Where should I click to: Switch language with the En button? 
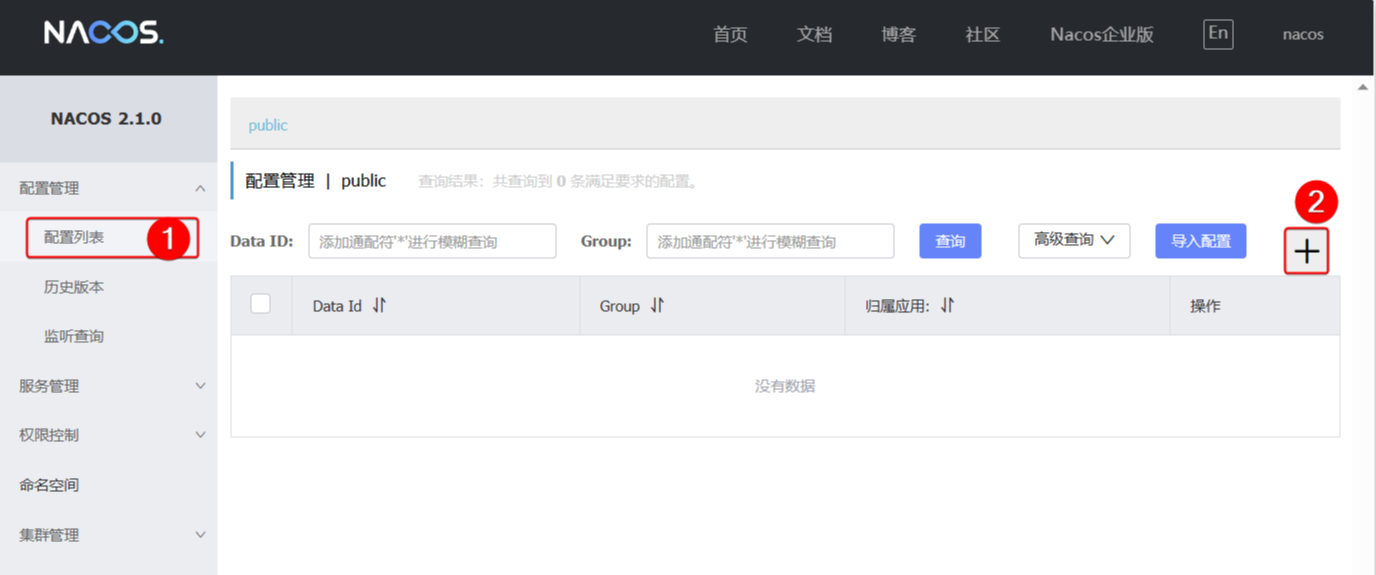click(1218, 33)
